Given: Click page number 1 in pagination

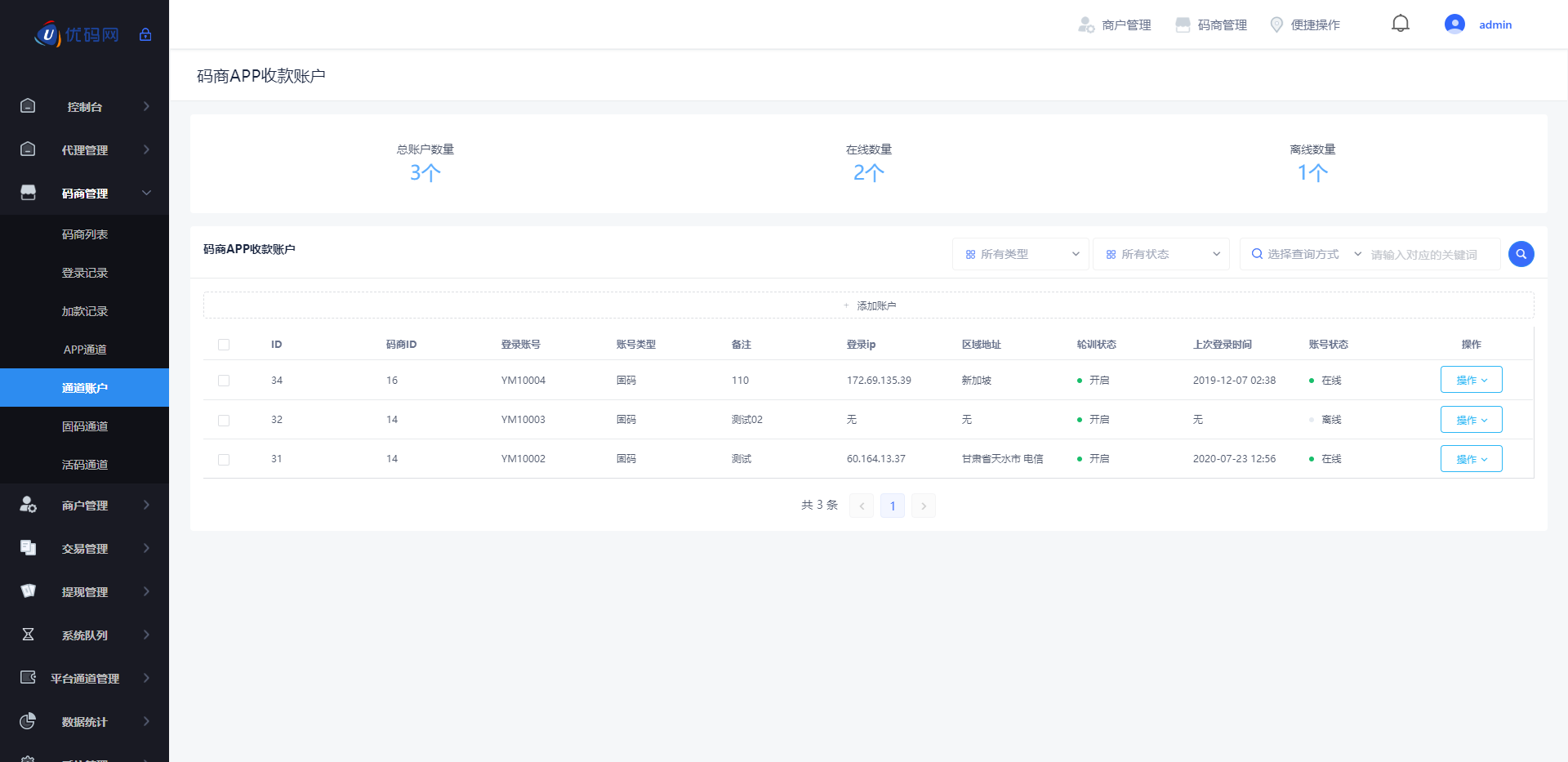Looking at the screenshot, I should [x=892, y=506].
